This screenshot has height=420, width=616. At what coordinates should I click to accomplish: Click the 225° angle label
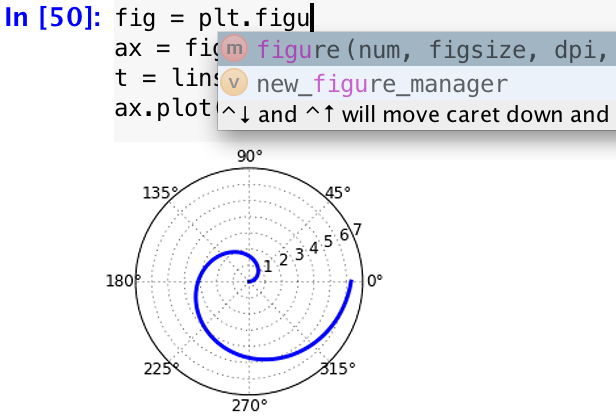pyautogui.click(x=161, y=369)
